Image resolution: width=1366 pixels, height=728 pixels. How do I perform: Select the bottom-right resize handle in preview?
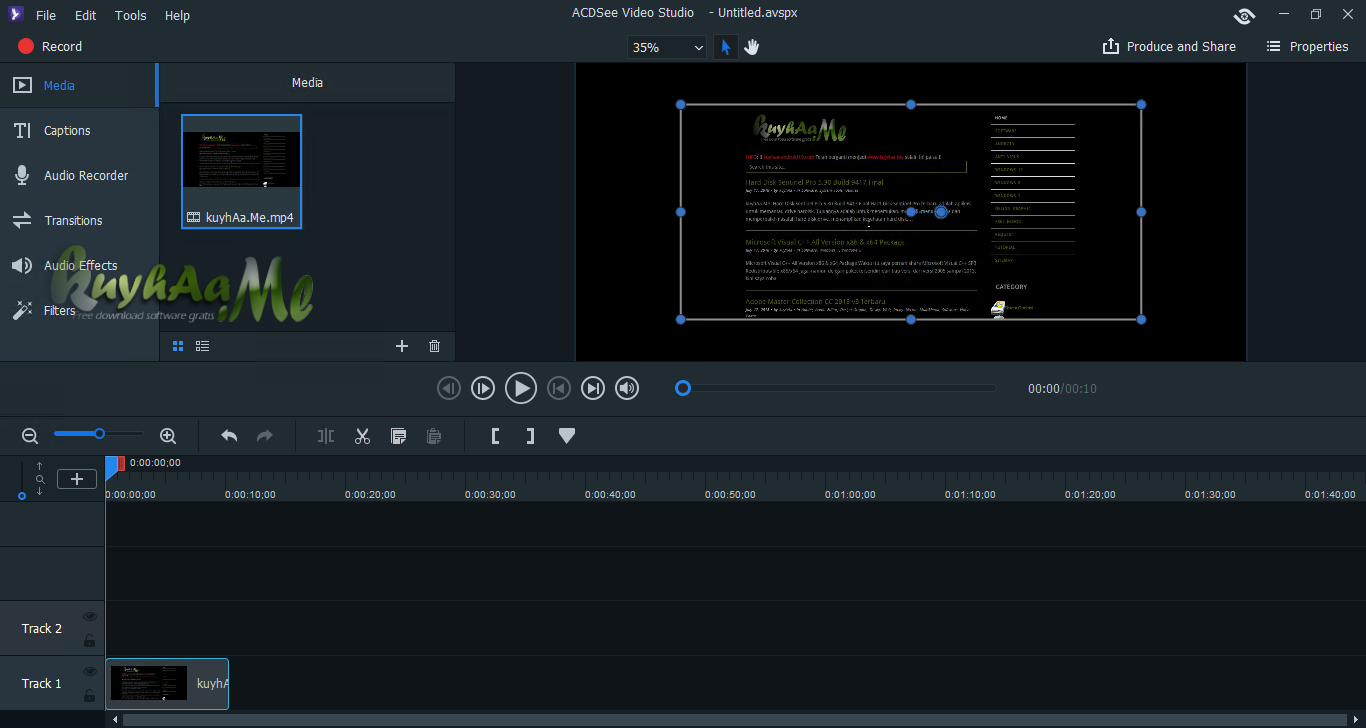tap(1141, 319)
